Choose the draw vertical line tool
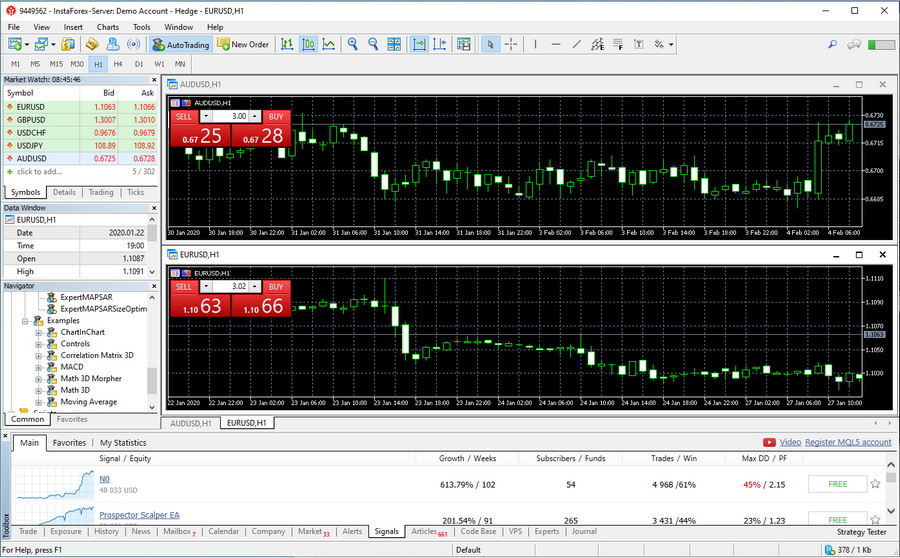This screenshot has width=900, height=558. point(535,44)
